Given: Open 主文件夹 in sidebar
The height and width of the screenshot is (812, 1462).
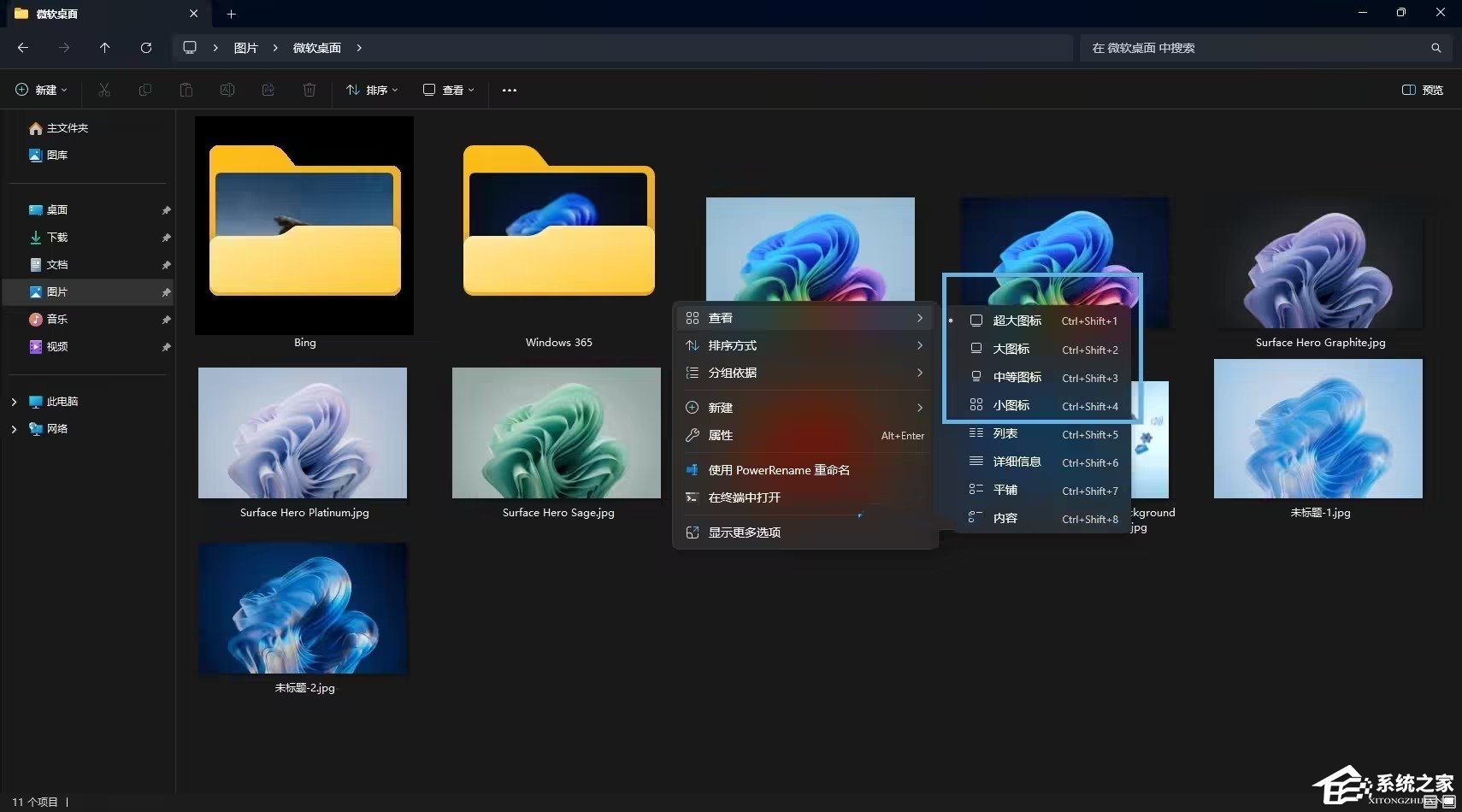Looking at the screenshot, I should (58, 128).
